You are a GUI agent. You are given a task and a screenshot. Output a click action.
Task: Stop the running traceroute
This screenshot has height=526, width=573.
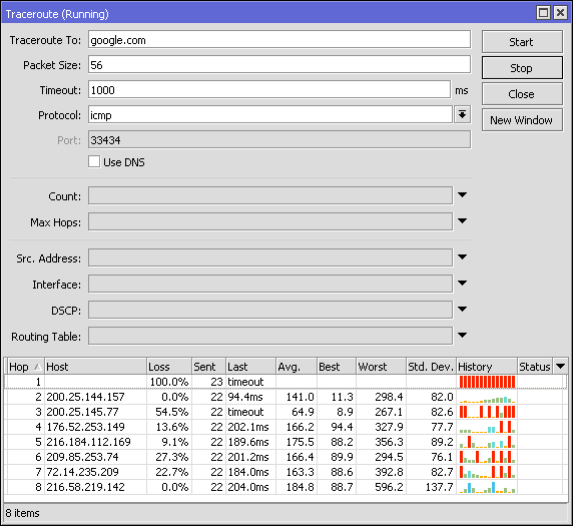pyautogui.click(x=522, y=68)
